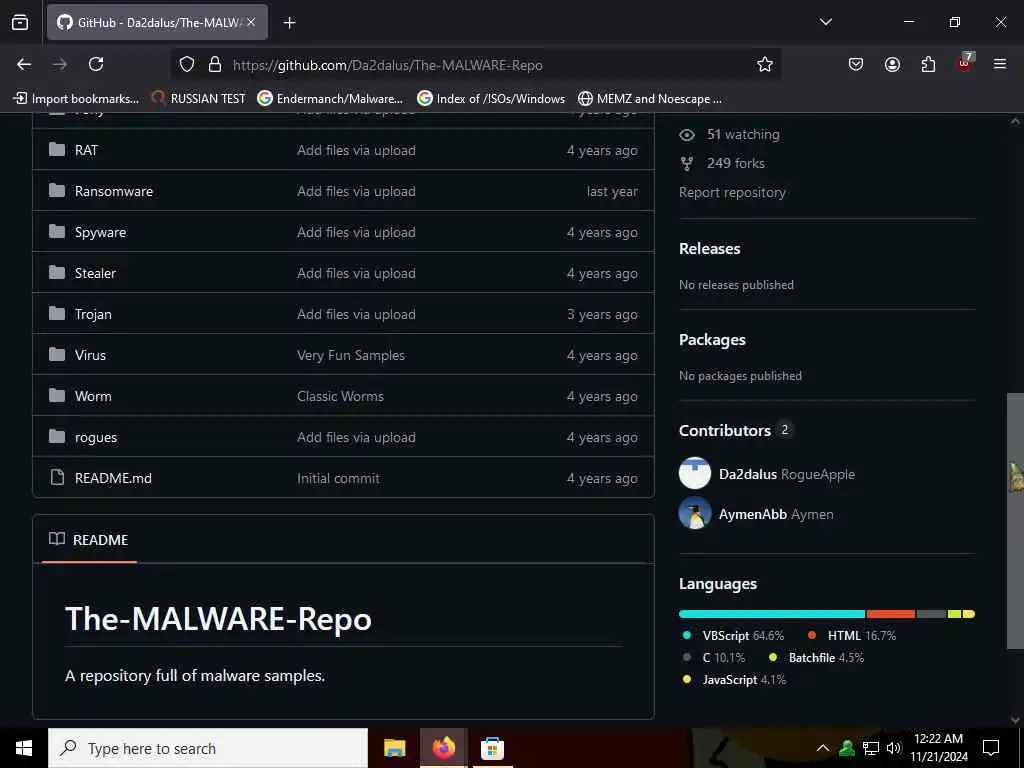
Task: Open the Ransomware folder
Action: [114, 191]
